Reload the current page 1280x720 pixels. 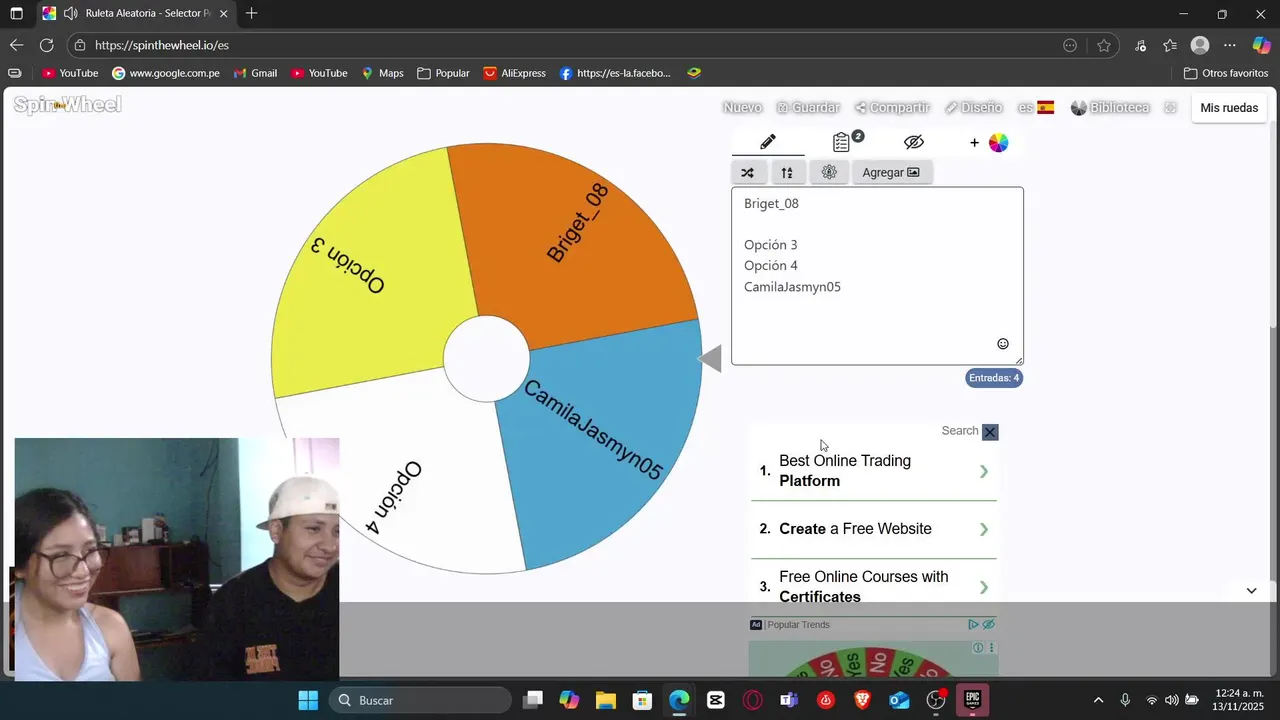point(46,45)
